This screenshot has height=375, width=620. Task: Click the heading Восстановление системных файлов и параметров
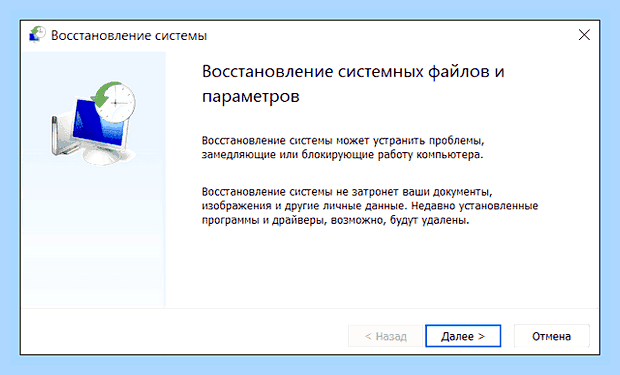[353, 84]
